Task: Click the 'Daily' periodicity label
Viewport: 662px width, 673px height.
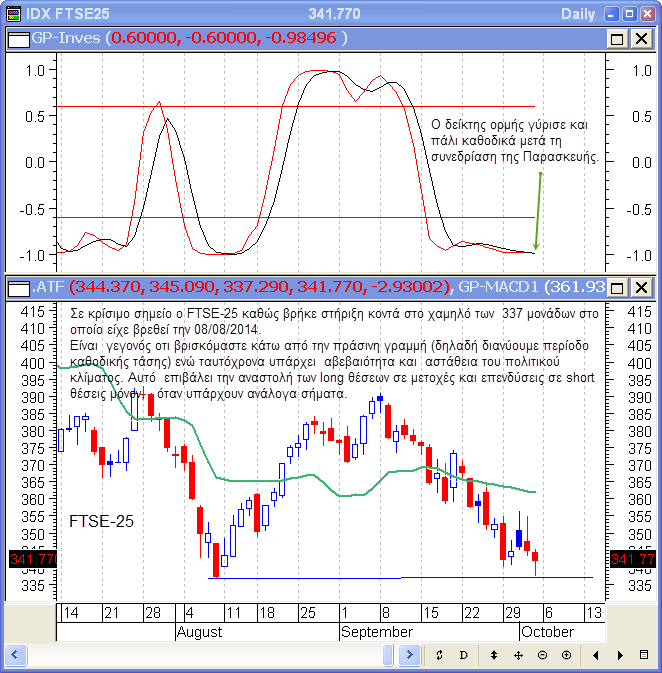Action: (x=577, y=14)
